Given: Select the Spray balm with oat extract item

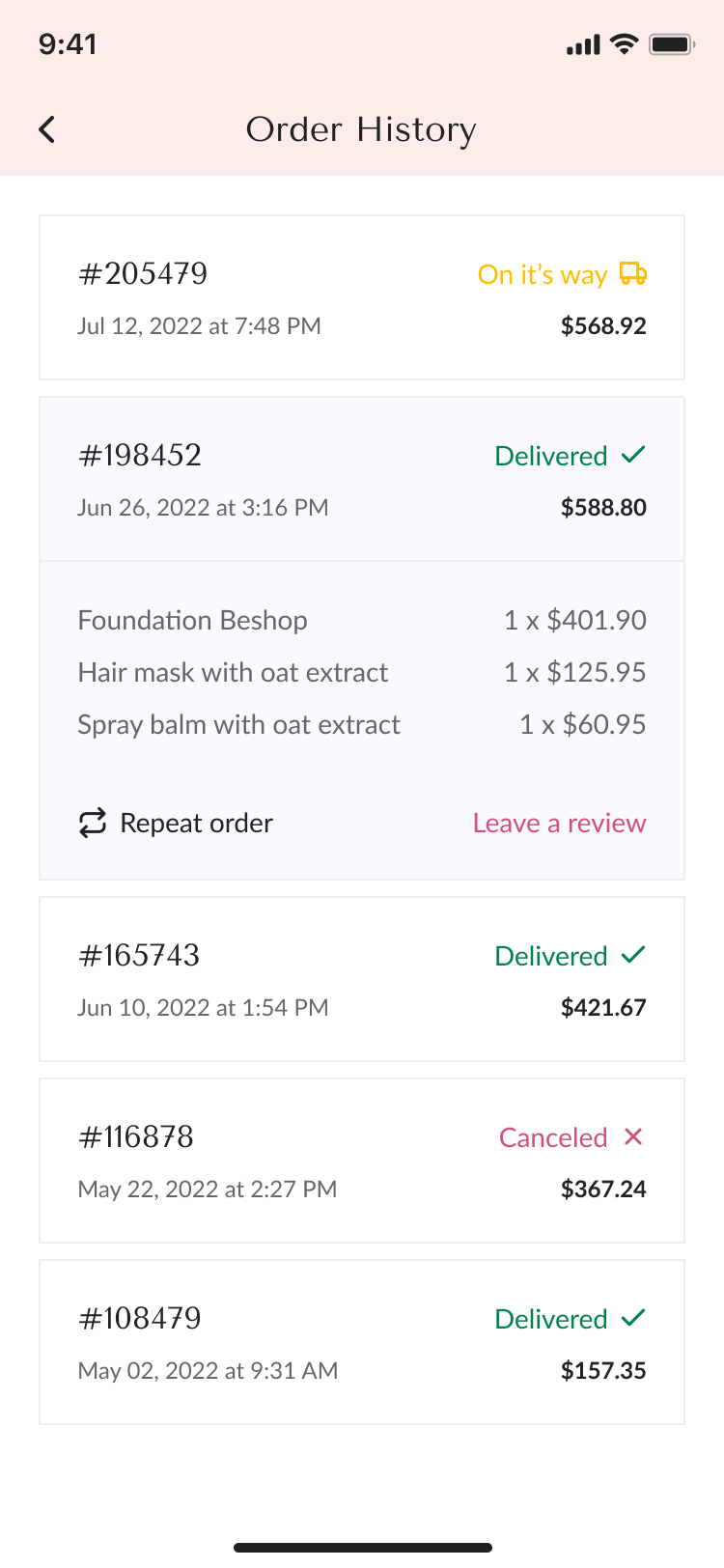Looking at the screenshot, I should click(x=362, y=724).
